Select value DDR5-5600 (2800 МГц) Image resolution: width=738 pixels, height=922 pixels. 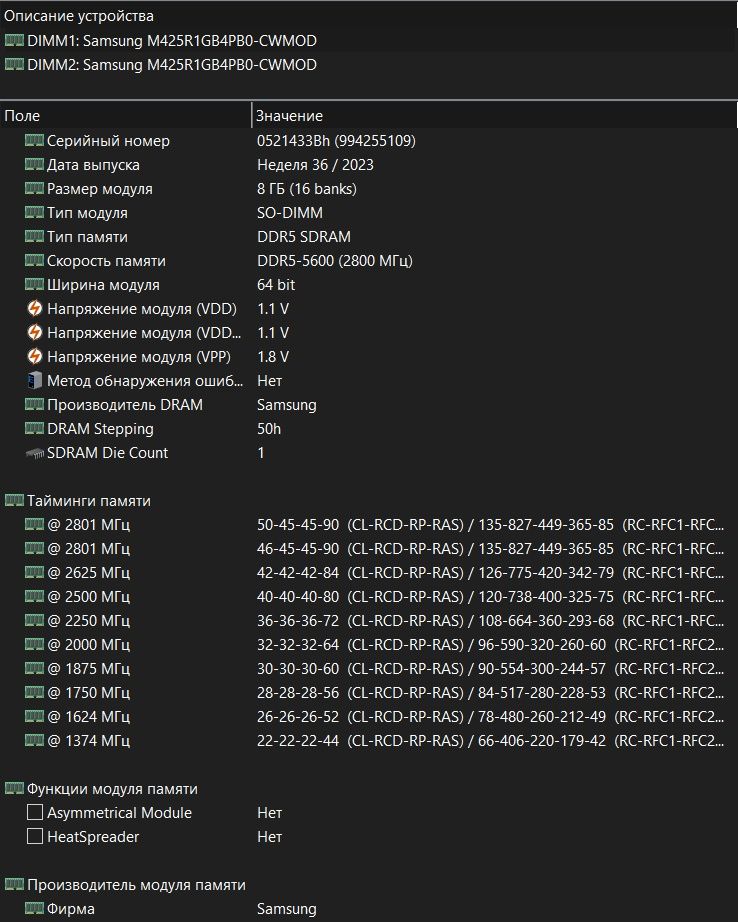click(x=335, y=260)
